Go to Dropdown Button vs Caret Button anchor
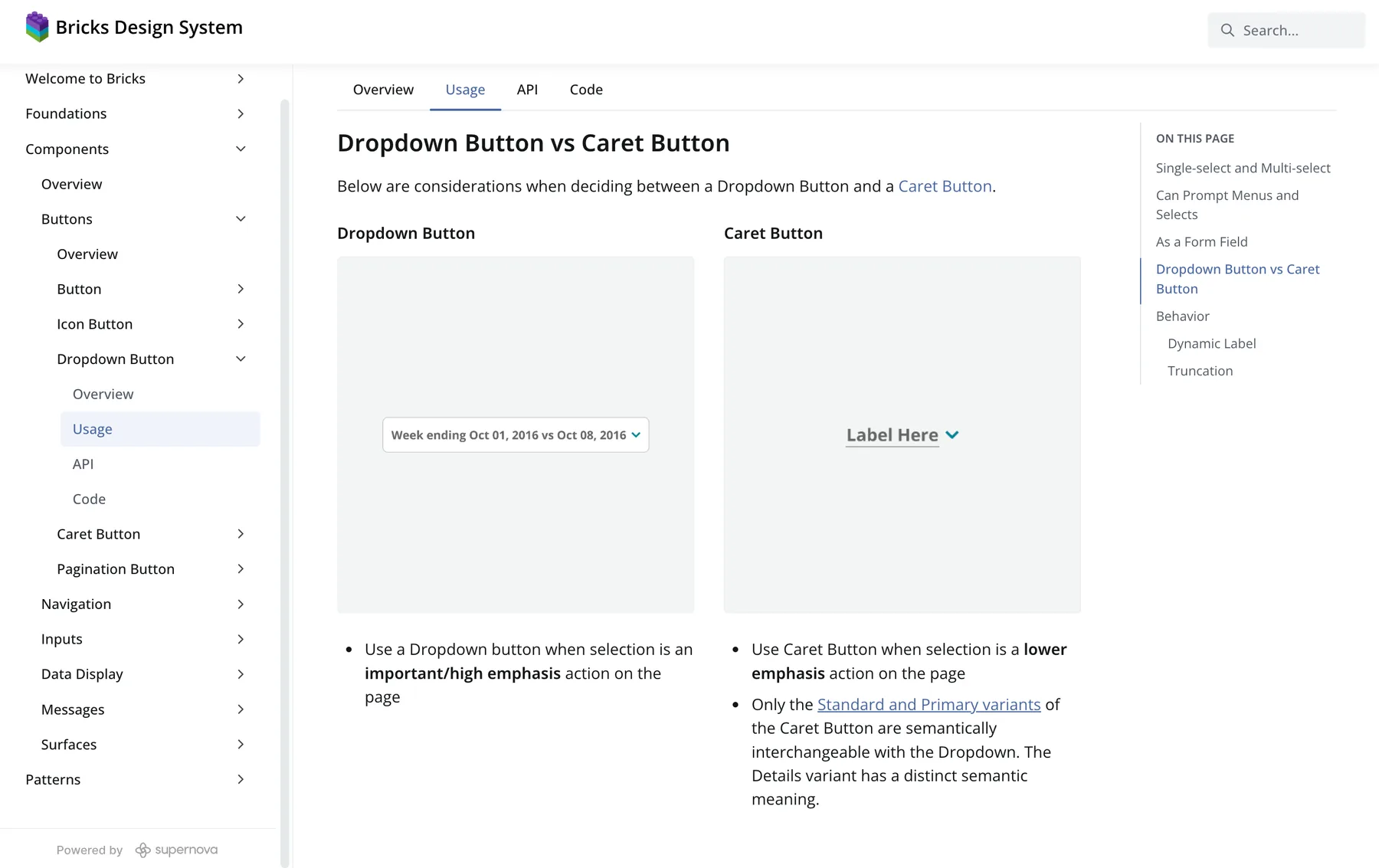The height and width of the screenshot is (868, 1379). 1237,279
